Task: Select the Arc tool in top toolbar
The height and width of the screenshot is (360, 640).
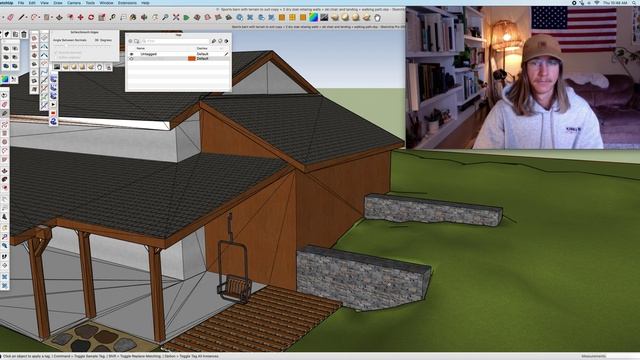Action: coord(34,17)
